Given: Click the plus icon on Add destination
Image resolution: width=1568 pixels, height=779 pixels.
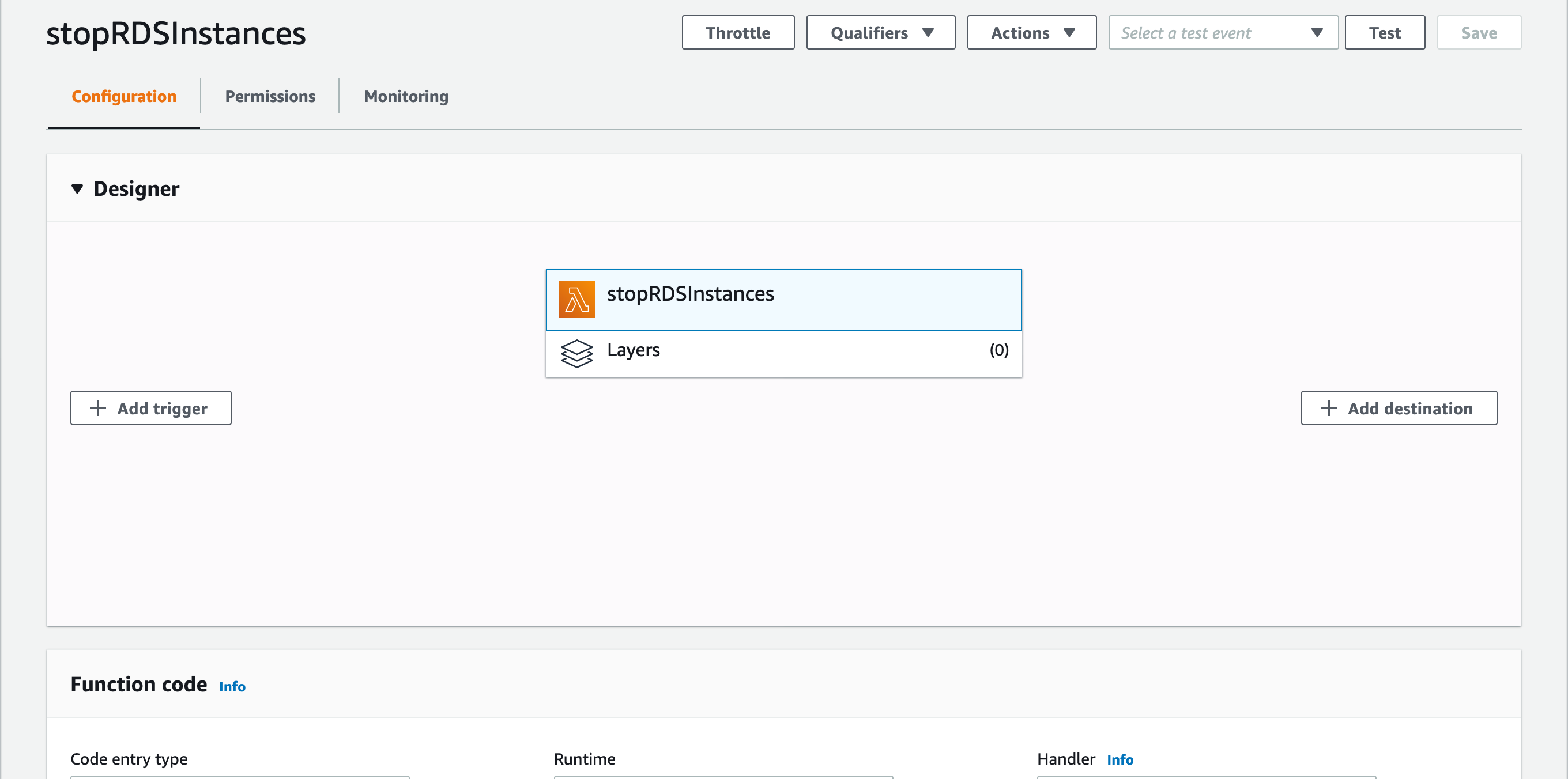Looking at the screenshot, I should [x=1328, y=408].
